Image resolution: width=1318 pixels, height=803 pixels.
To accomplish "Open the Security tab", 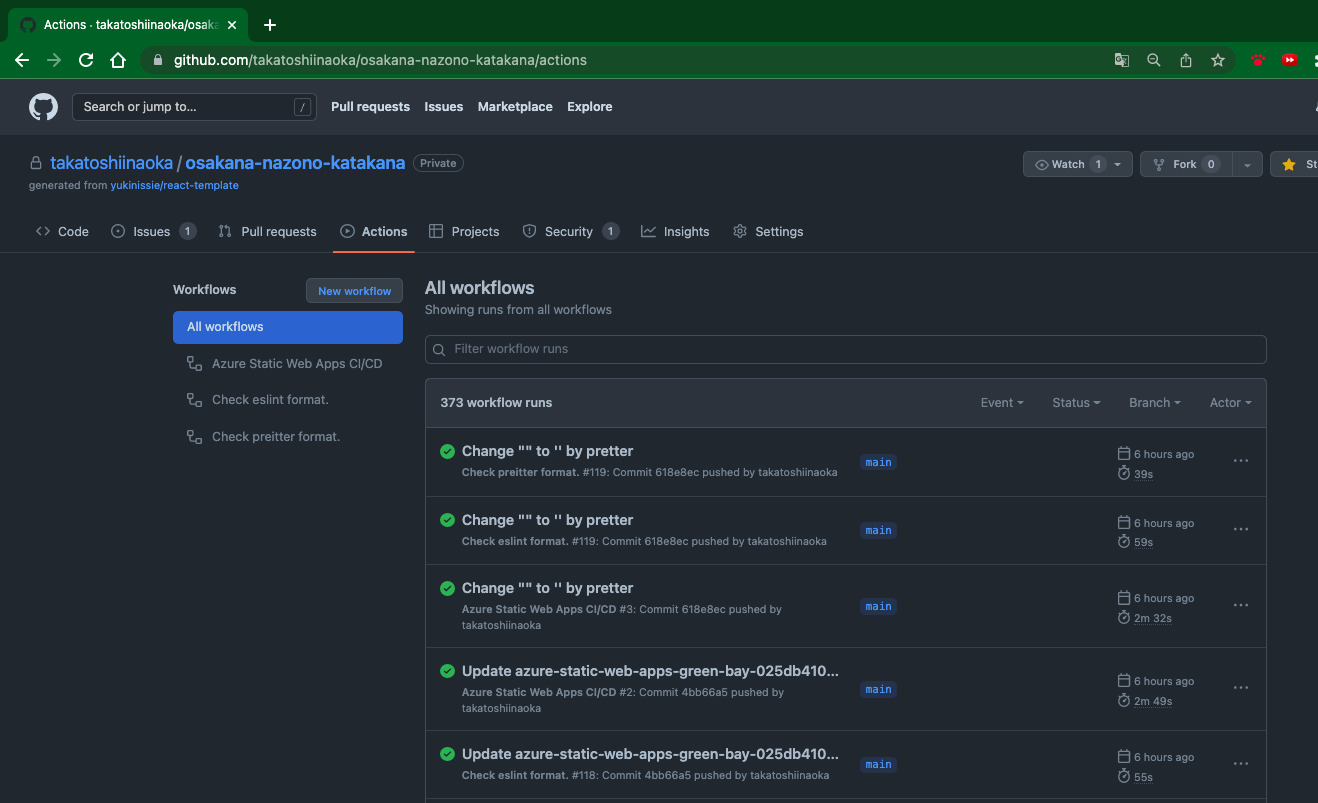I will coord(571,231).
